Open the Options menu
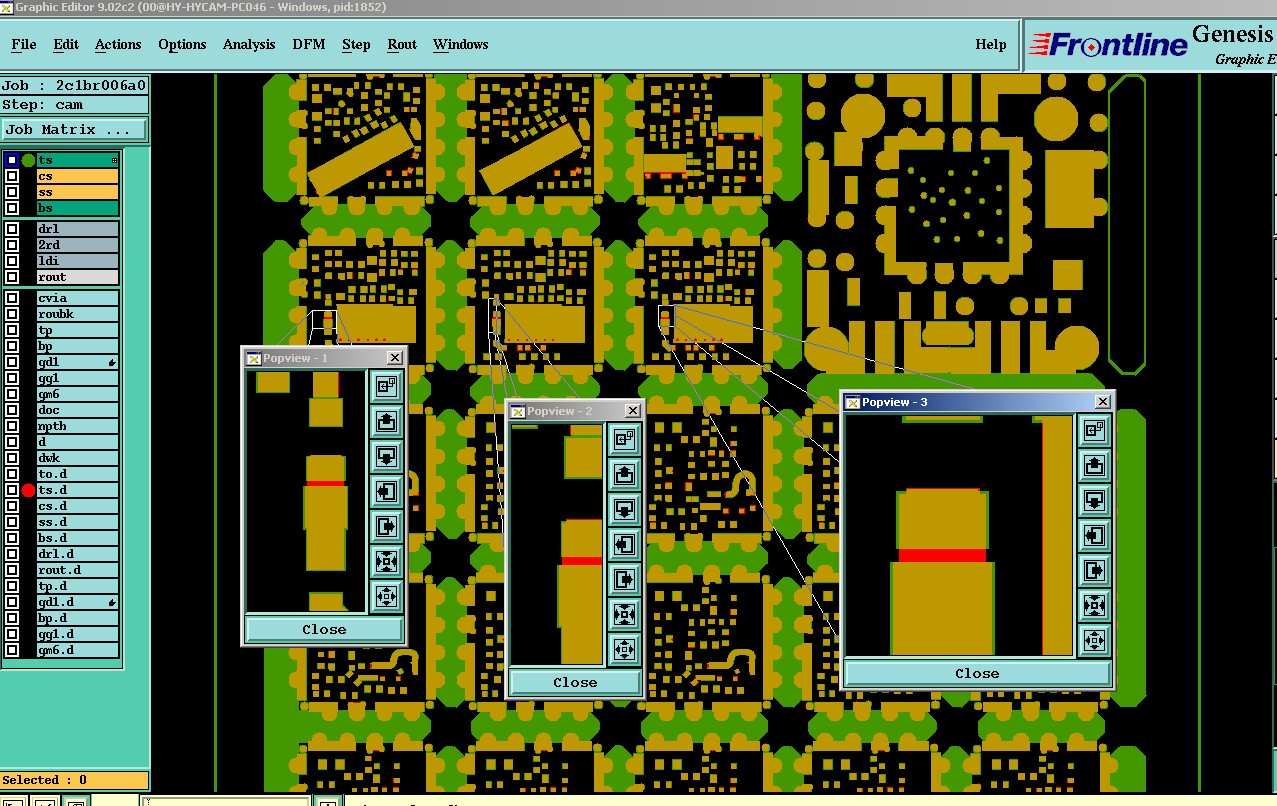This screenshot has width=1277, height=806. click(182, 44)
